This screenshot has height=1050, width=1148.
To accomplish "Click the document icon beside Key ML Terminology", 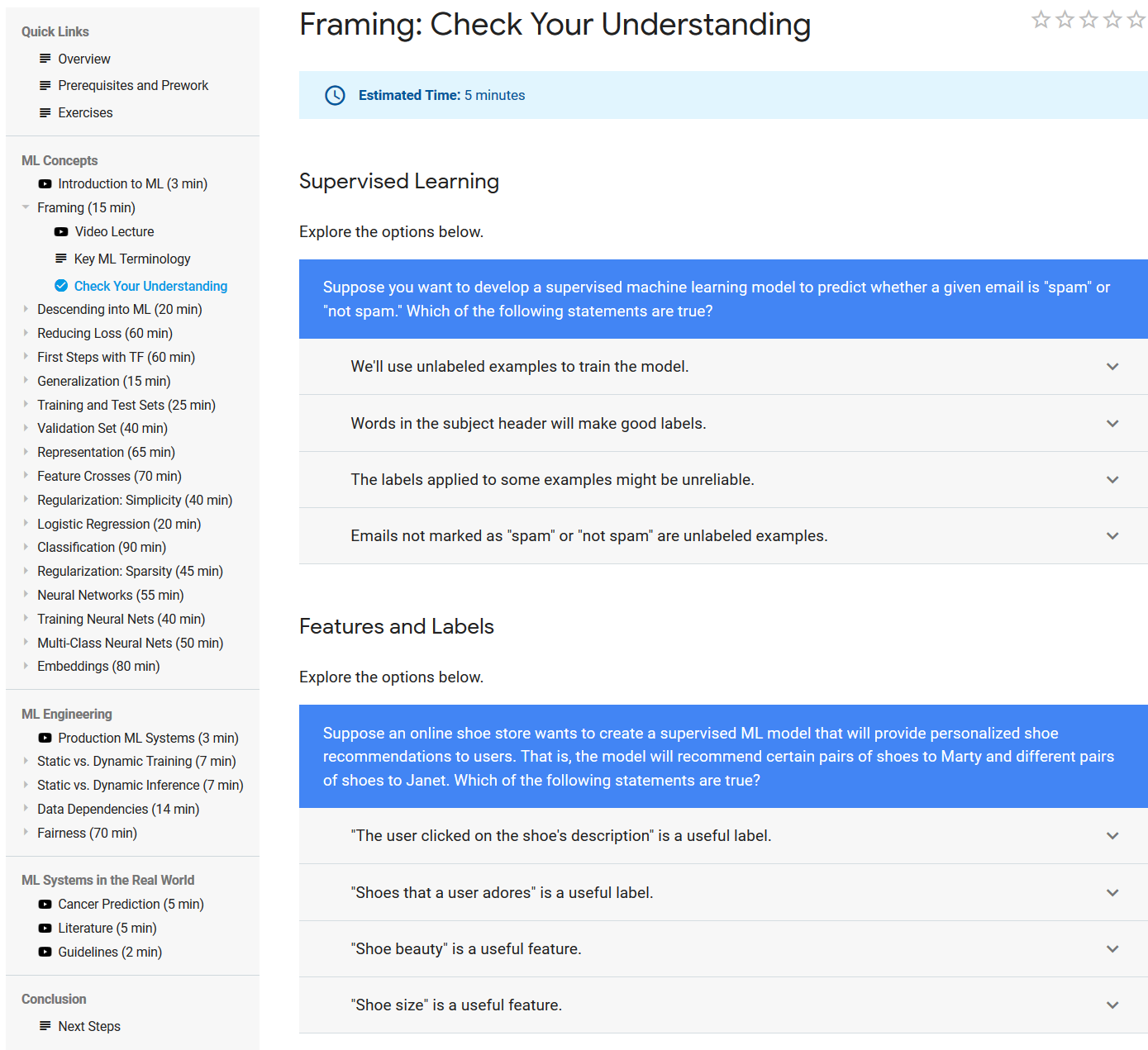I will click(61, 259).
